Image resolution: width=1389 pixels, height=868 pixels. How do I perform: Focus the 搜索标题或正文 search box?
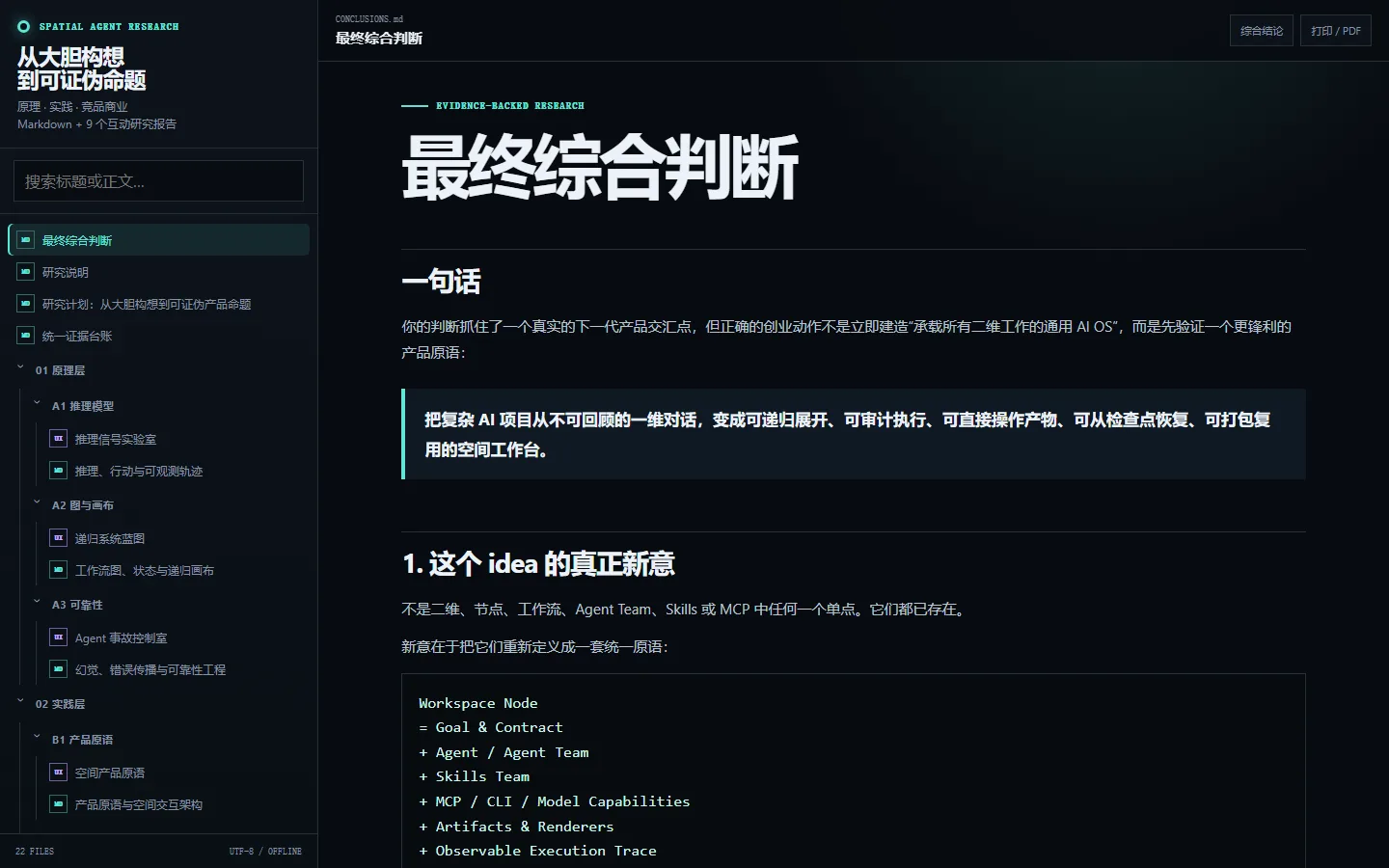click(x=158, y=181)
